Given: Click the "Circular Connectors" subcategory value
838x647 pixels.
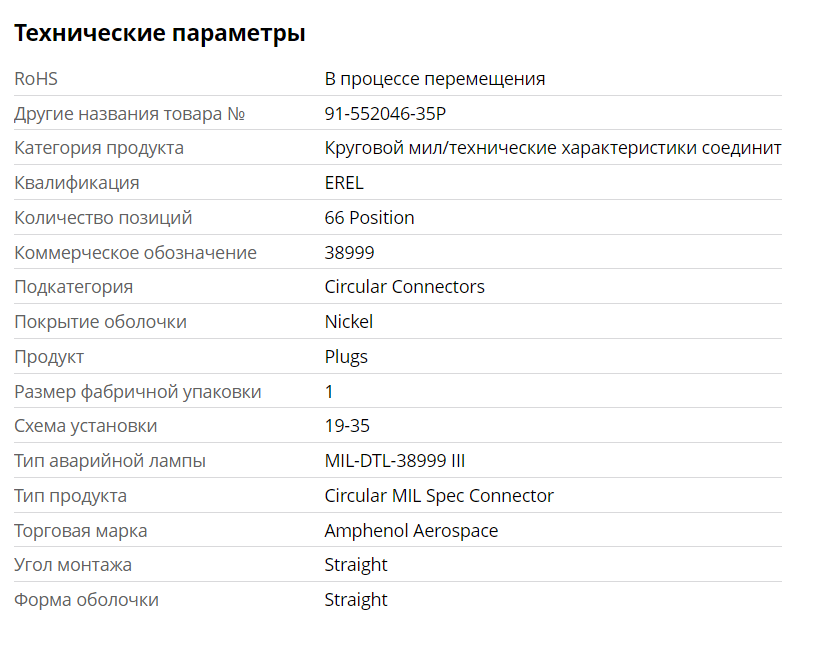Looking at the screenshot, I should pos(404,287).
